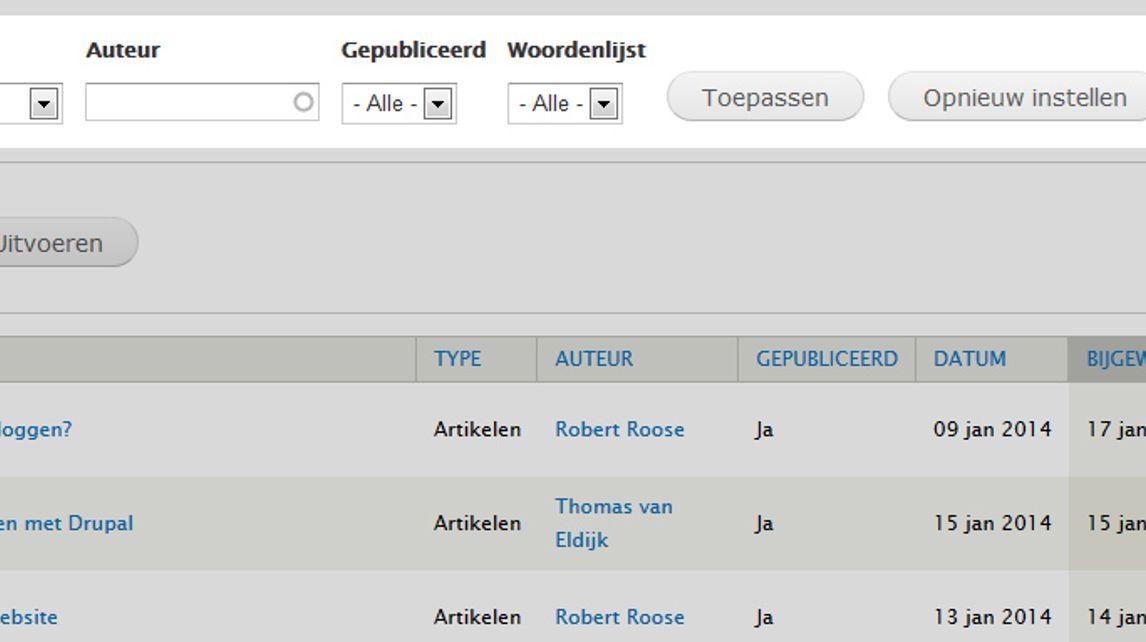Focus the Auteur text input field
Screen dimensions: 1146x642
click(202, 102)
